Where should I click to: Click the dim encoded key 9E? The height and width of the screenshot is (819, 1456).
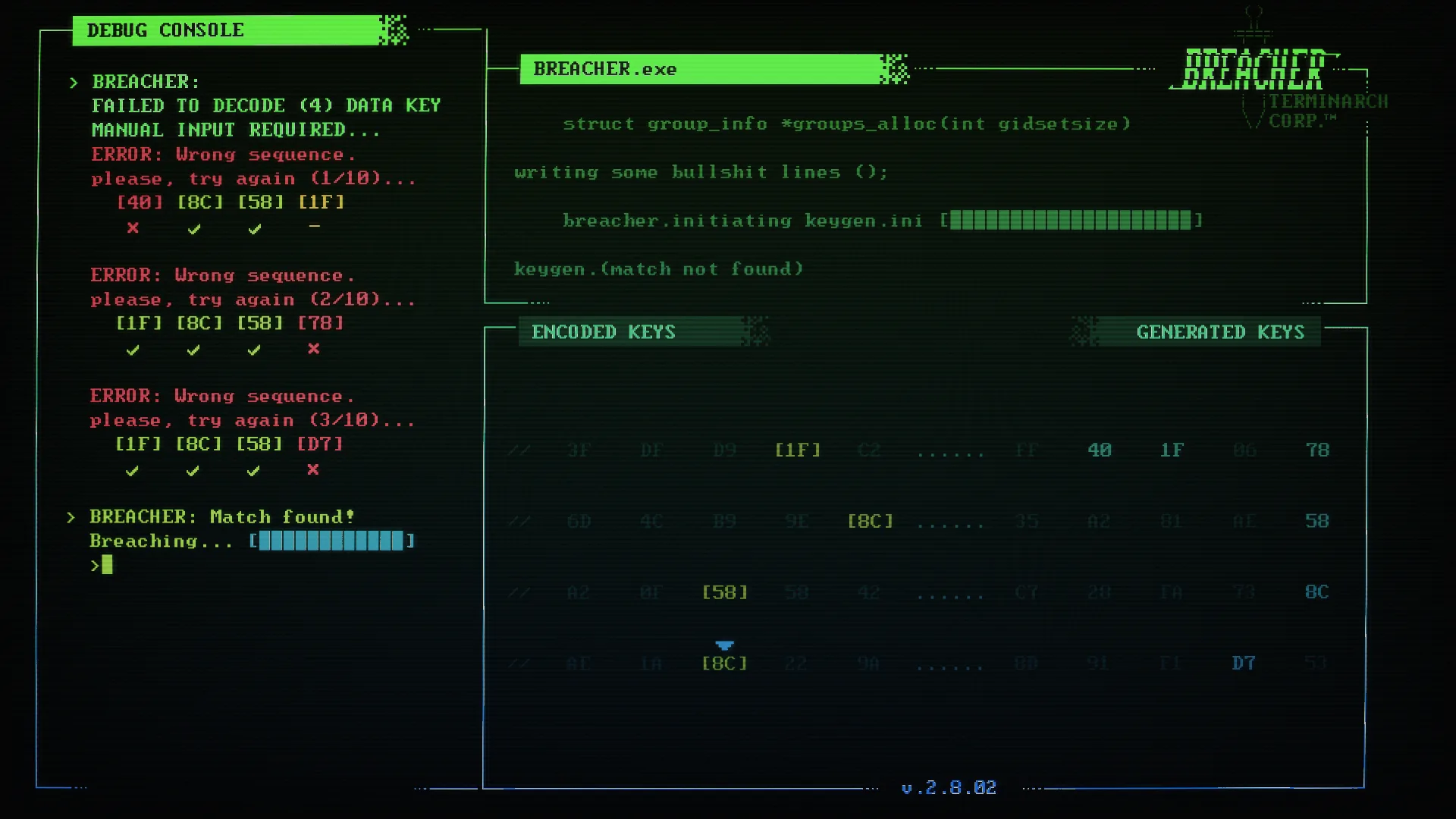(797, 521)
